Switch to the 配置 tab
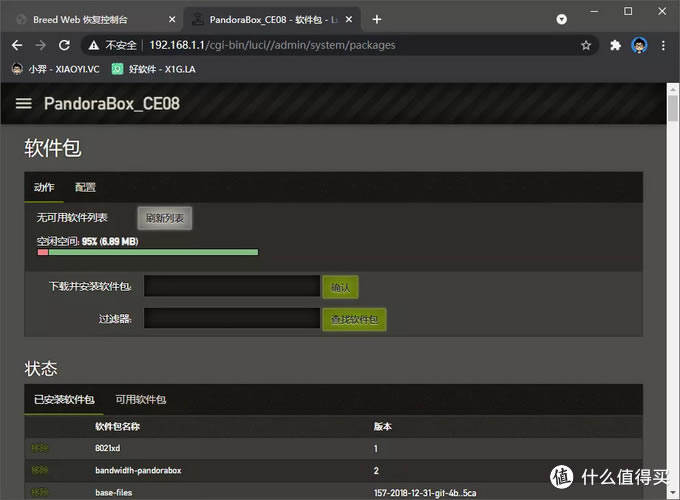The width and height of the screenshot is (680, 500). coord(85,187)
